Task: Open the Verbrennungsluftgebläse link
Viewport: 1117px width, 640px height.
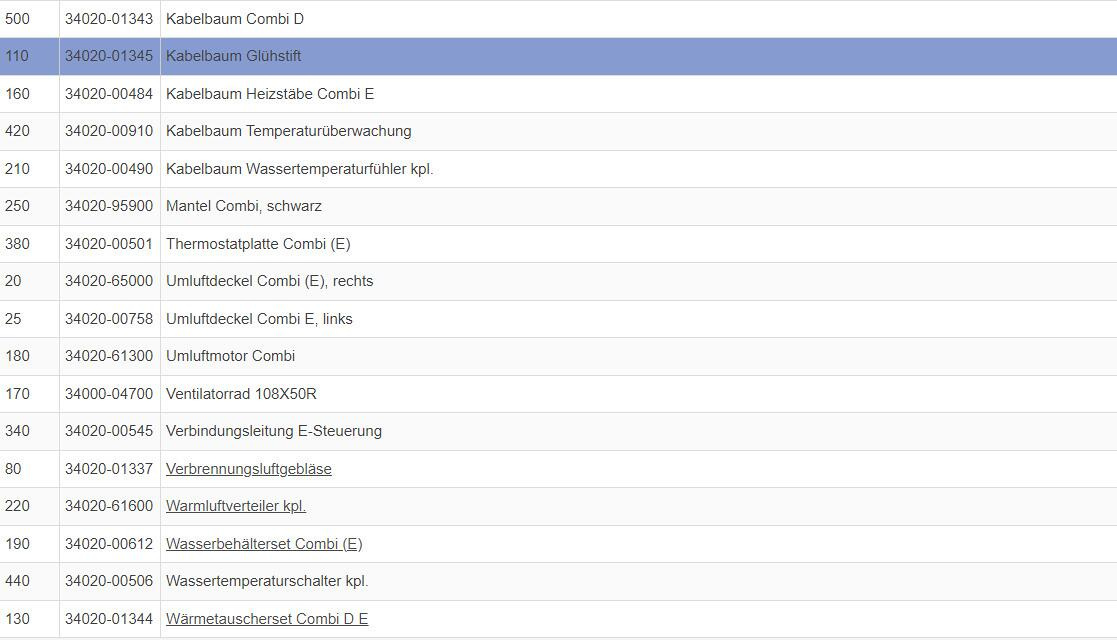Action: (248, 469)
